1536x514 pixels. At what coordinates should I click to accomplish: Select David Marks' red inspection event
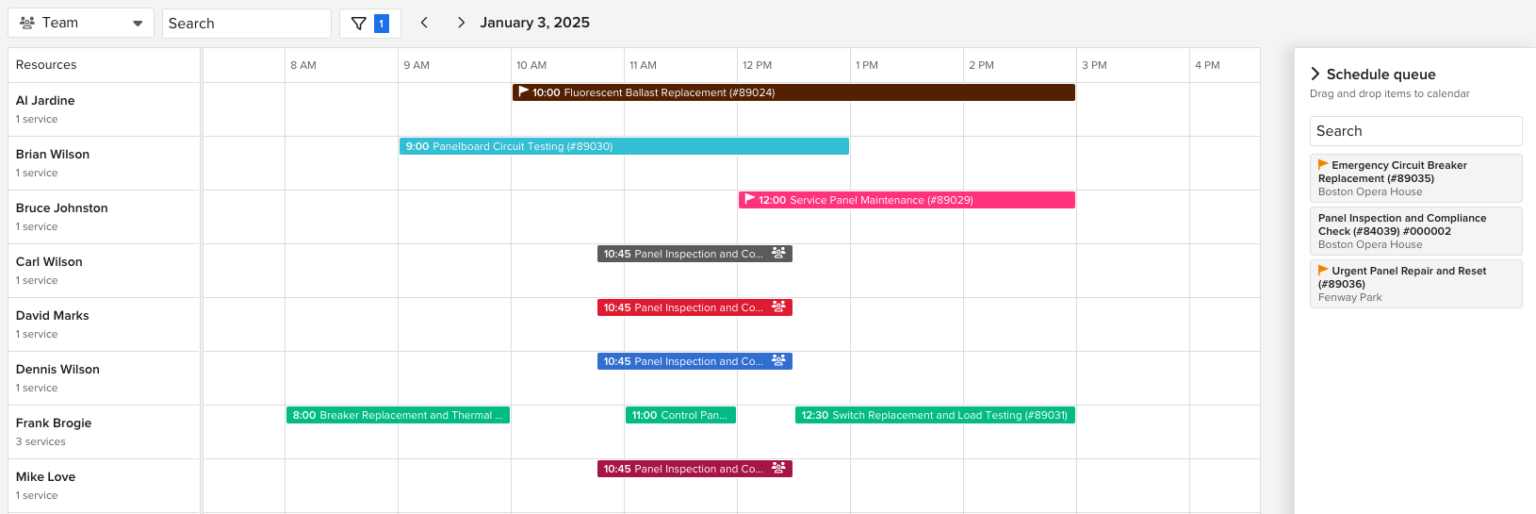click(685, 307)
